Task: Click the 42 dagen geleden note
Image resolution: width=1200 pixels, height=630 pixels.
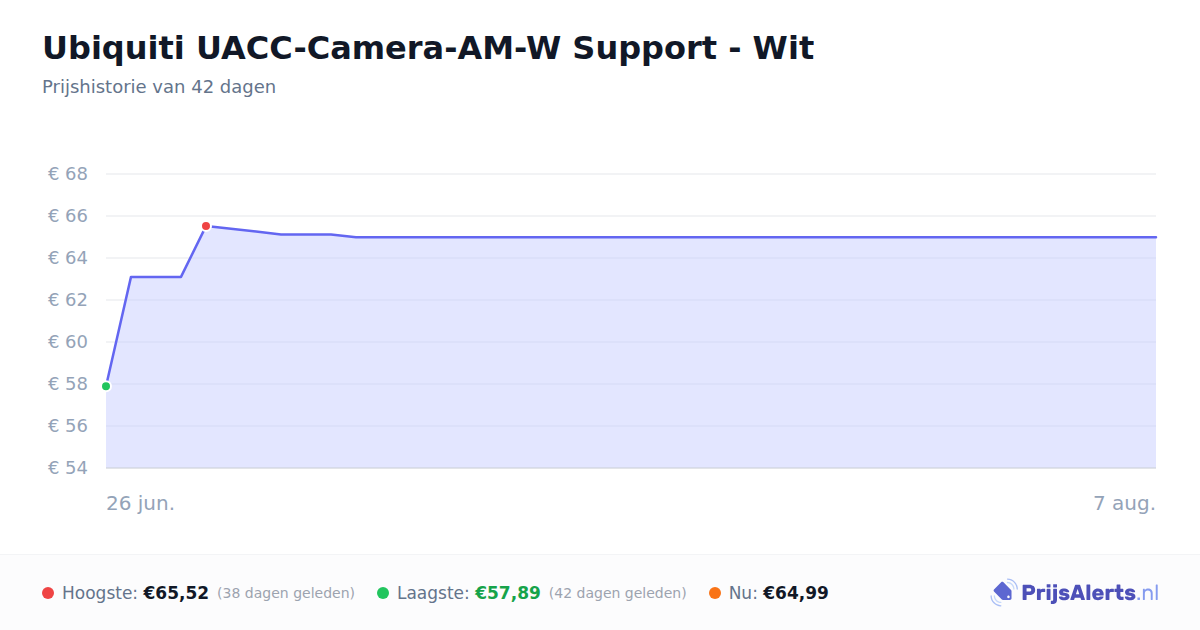Action: pyautogui.click(x=618, y=593)
